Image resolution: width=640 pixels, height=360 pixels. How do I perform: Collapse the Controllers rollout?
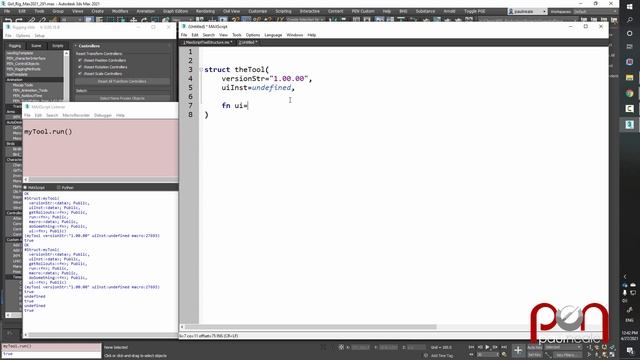coord(76,46)
